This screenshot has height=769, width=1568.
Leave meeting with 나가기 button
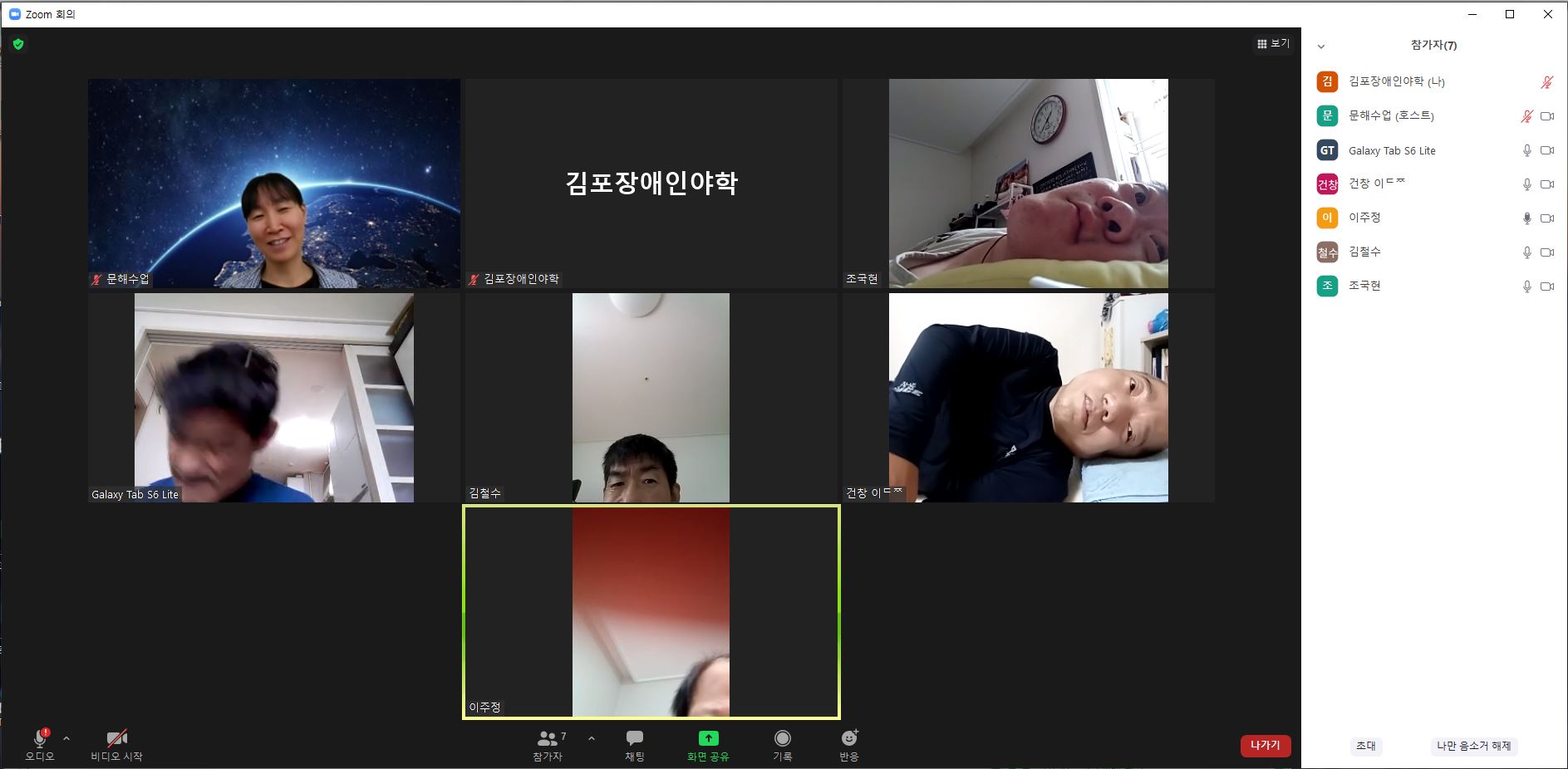coord(1266,746)
